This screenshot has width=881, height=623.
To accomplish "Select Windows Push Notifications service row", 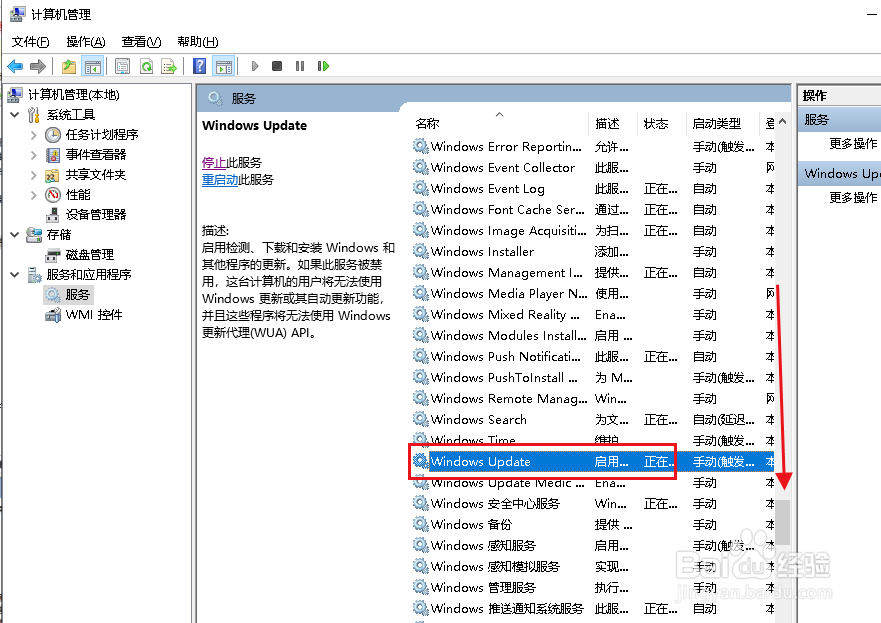I will pyautogui.click(x=593, y=357).
